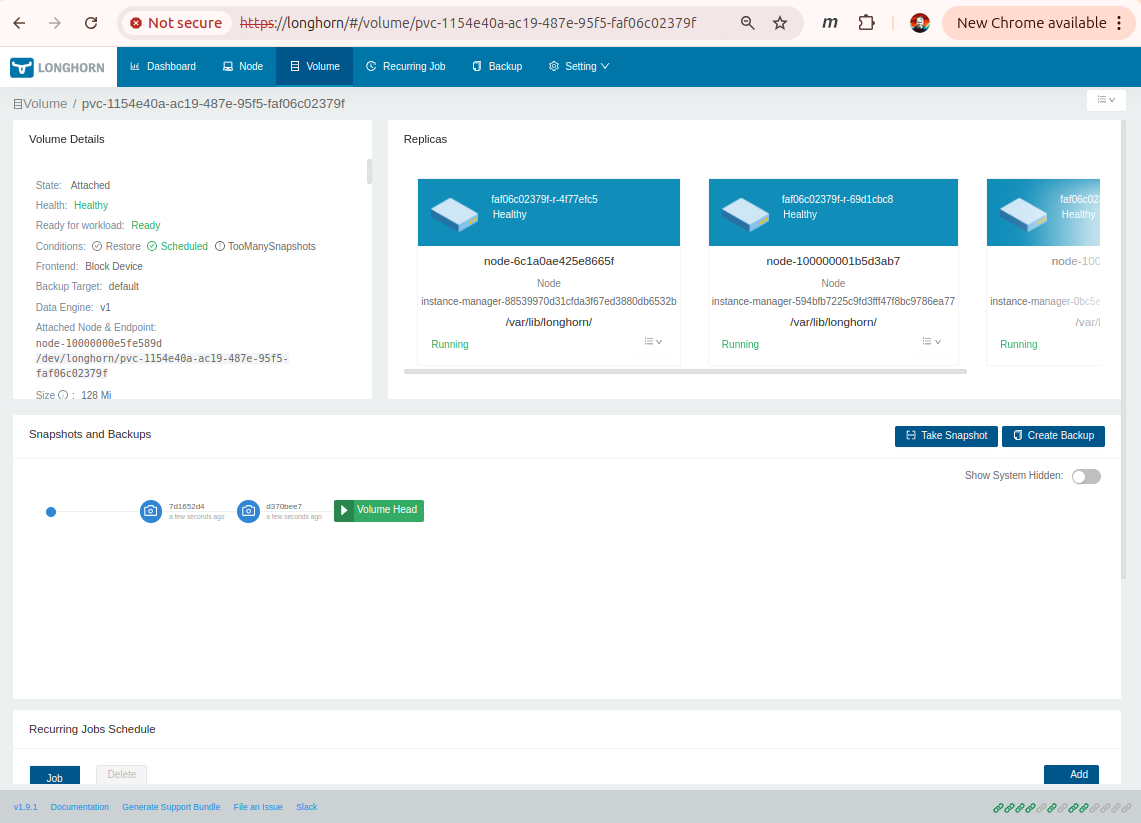This screenshot has height=823, width=1141.
Task: Open the Chrome three-dot menu
Action: (1119, 23)
